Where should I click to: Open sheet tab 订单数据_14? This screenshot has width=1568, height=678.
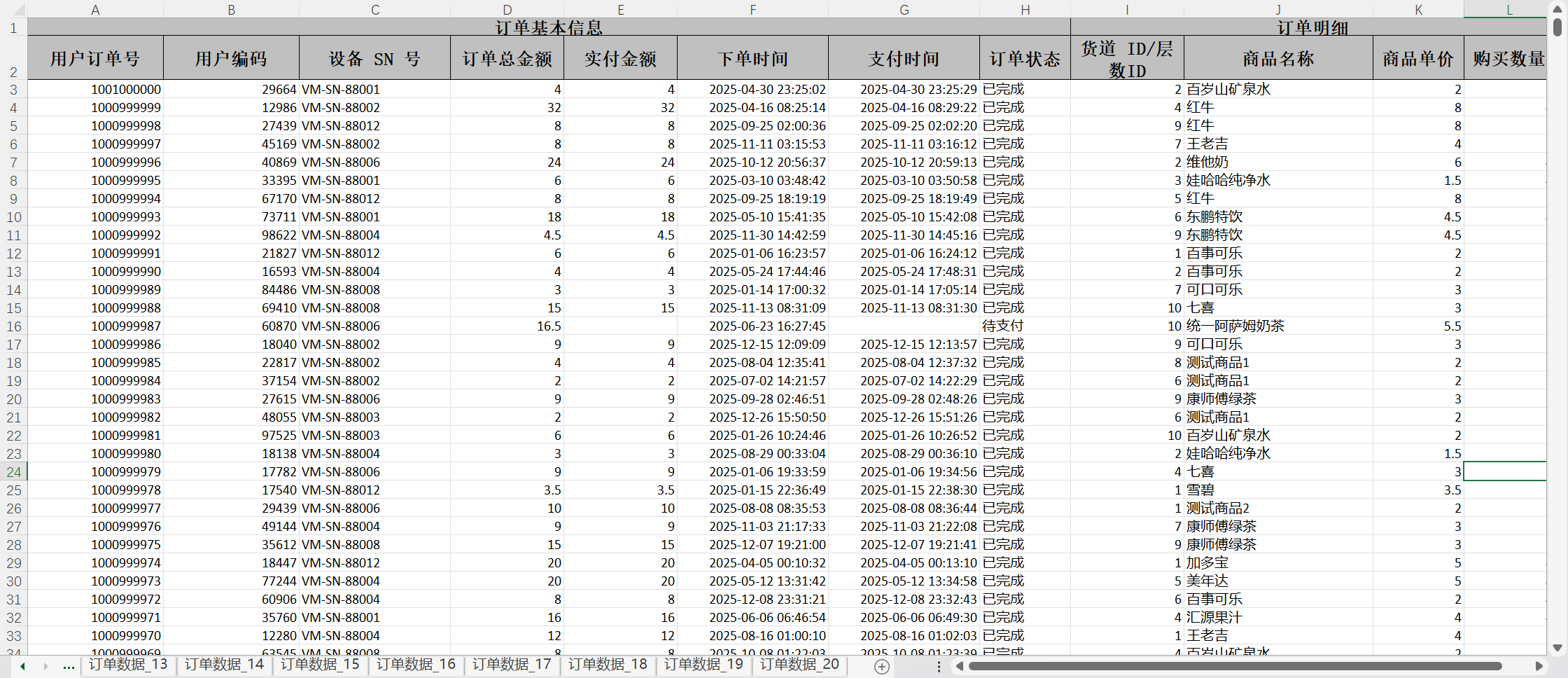(224, 664)
